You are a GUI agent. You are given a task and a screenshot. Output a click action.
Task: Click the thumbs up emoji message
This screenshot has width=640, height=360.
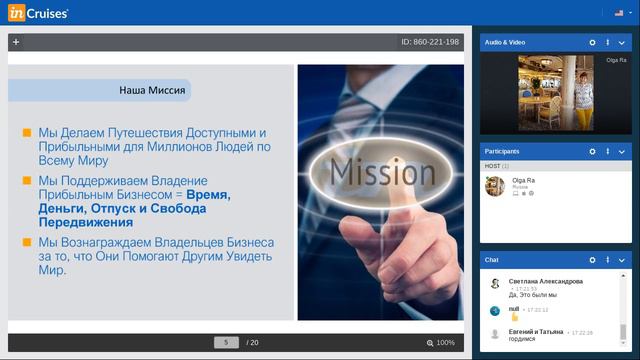click(514, 317)
